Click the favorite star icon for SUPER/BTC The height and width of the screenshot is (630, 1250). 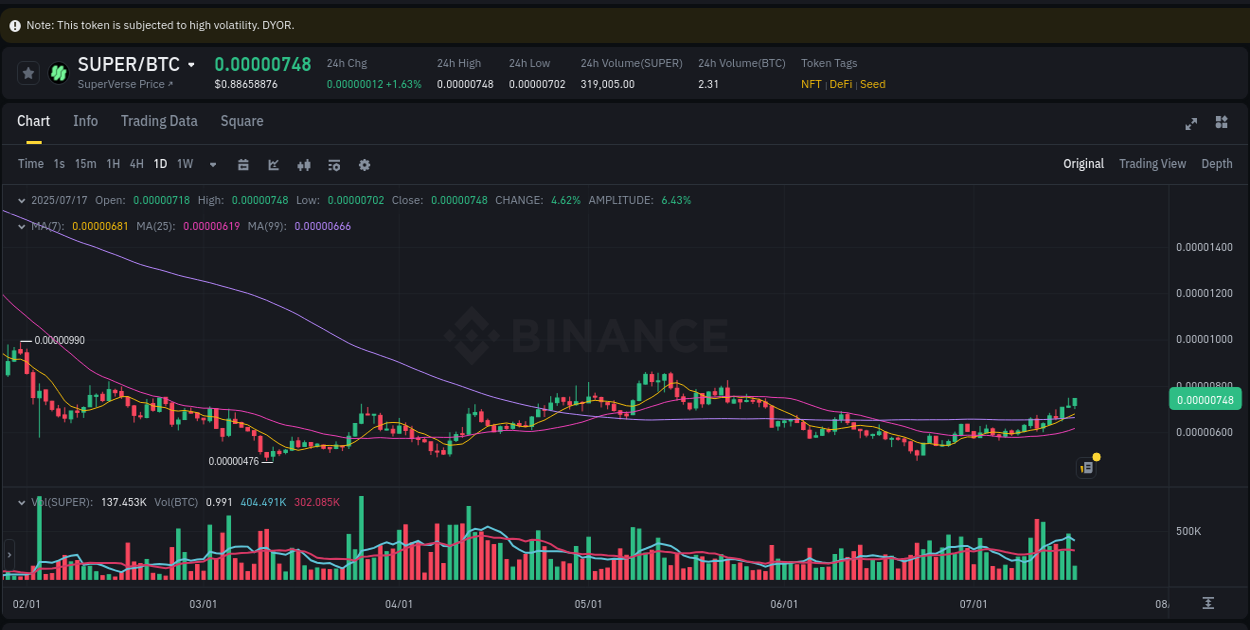(27, 72)
